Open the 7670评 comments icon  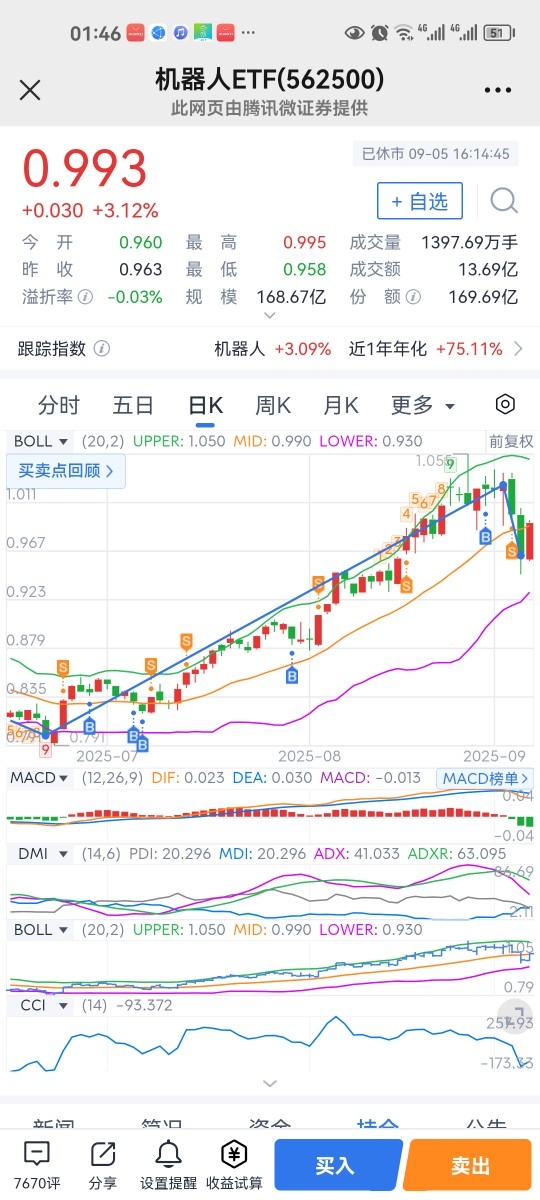click(36, 1165)
